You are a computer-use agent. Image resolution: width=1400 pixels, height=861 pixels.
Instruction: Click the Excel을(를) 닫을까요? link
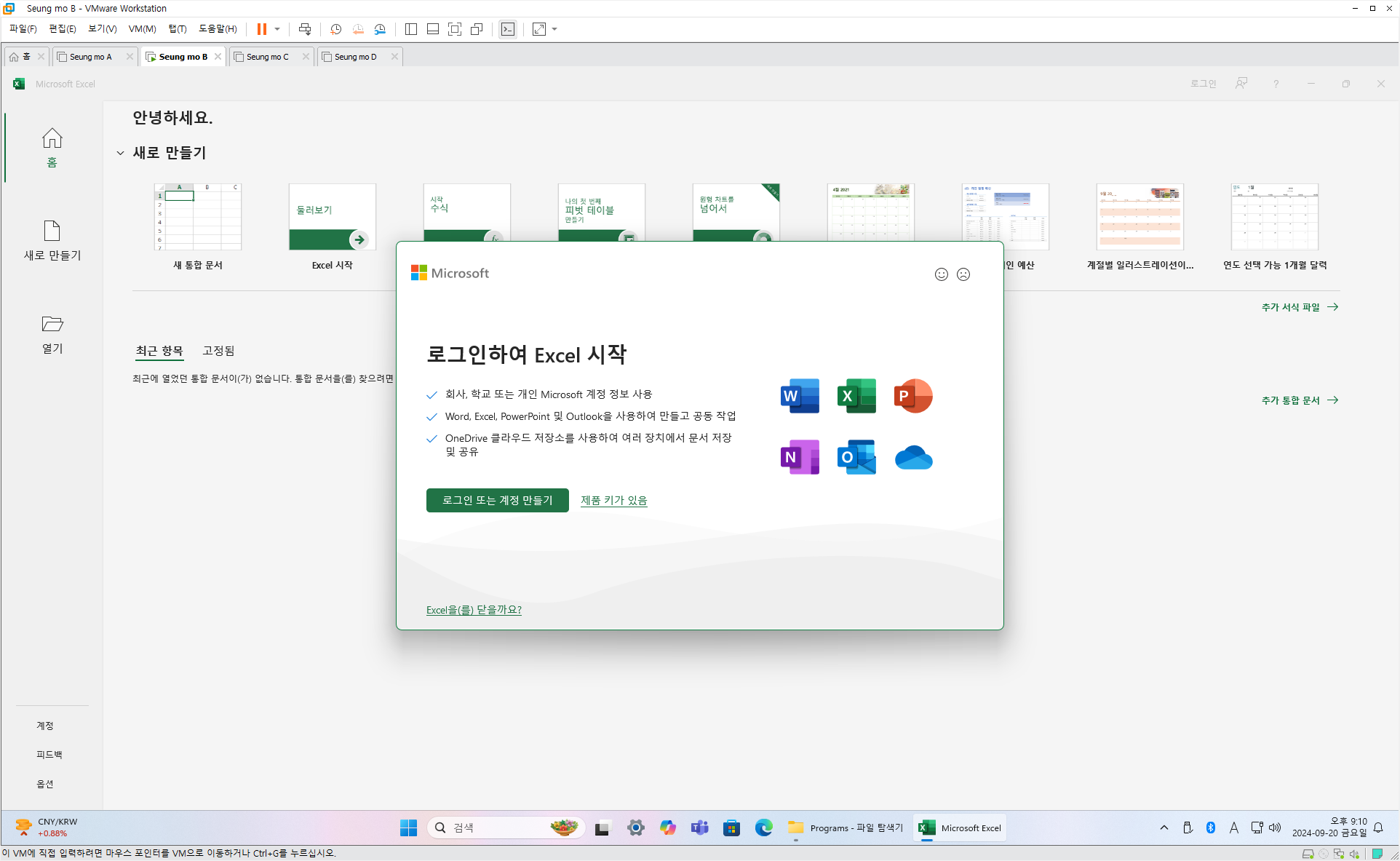tap(474, 610)
